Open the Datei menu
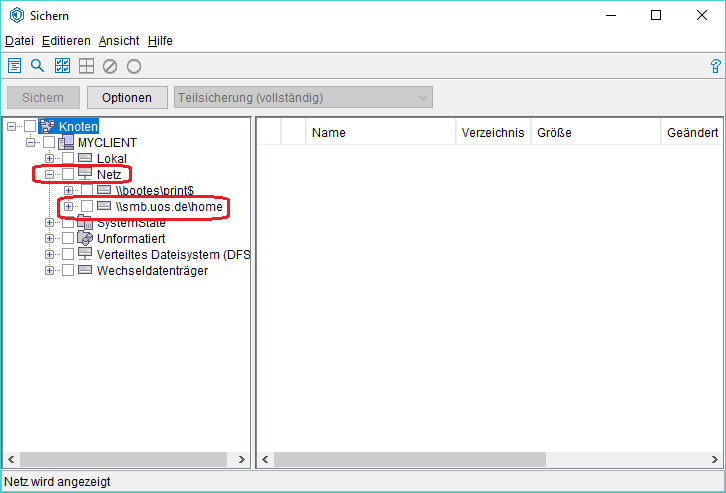This screenshot has width=726, height=493. coord(19,41)
